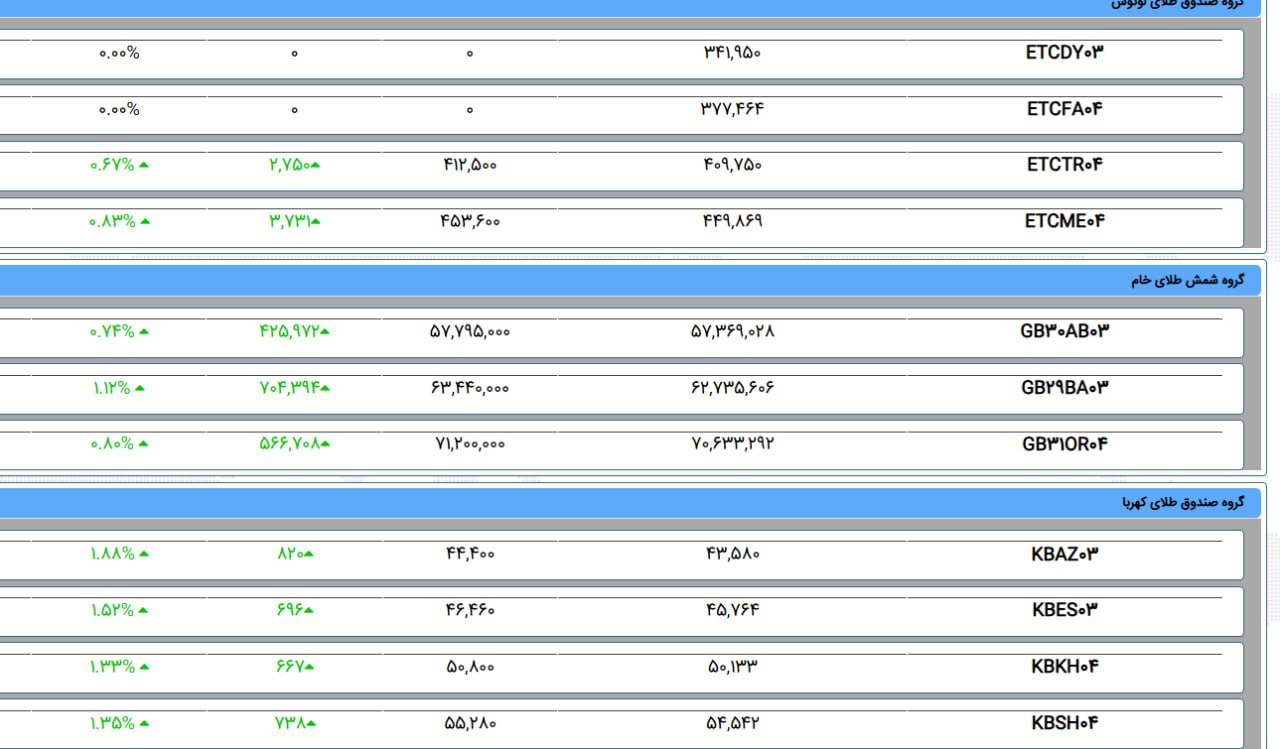The width and height of the screenshot is (1280, 749).
Task: Open the KBSH۰۴ fund symbol
Action: (x=1065, y=723)
